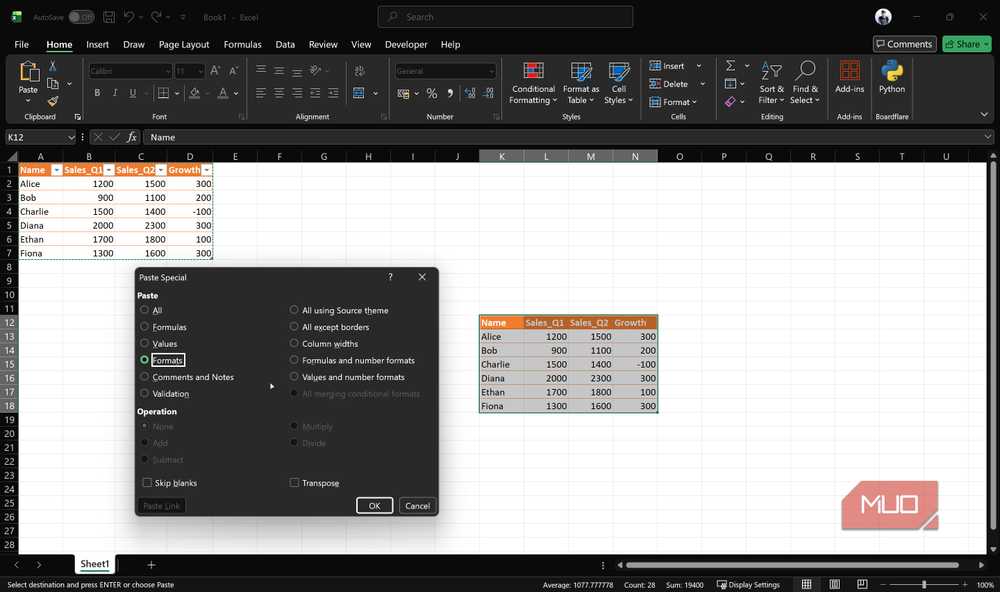Click the Comments button
This screenshot has height=592, width=1000.
click(x=904, y=44)
